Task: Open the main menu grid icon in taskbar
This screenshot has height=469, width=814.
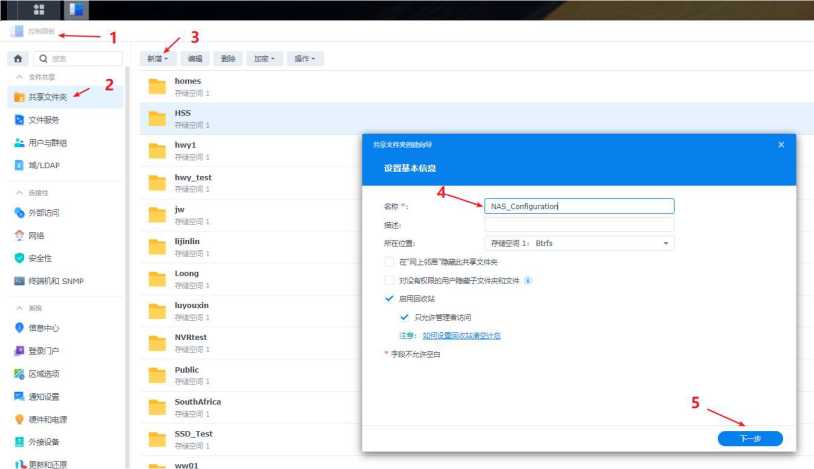Action: [x=38, y=10]
